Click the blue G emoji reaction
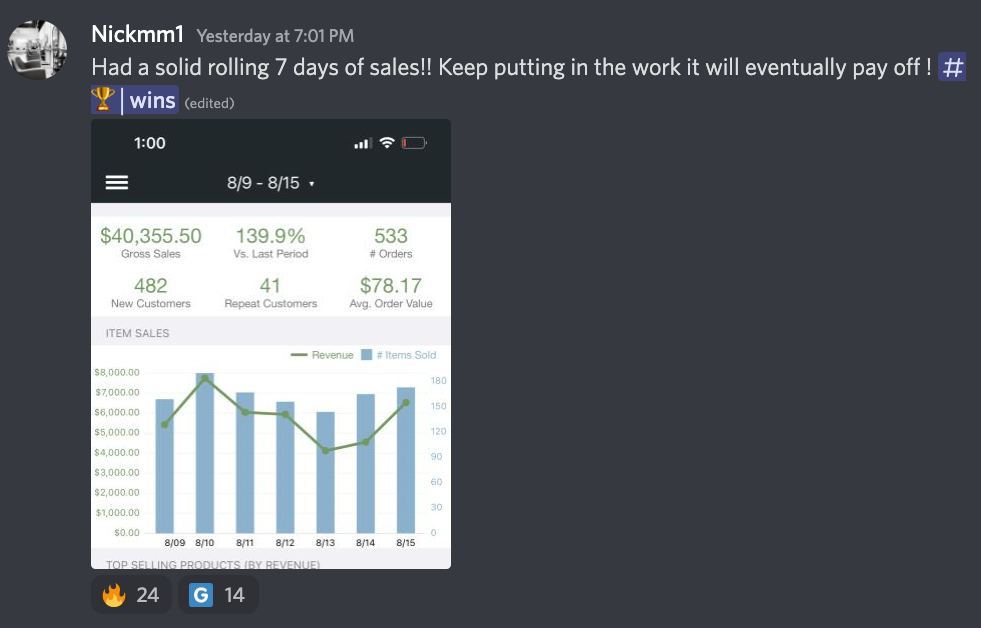Viewport: 981px width, 628px height. [x=218, y=594]
